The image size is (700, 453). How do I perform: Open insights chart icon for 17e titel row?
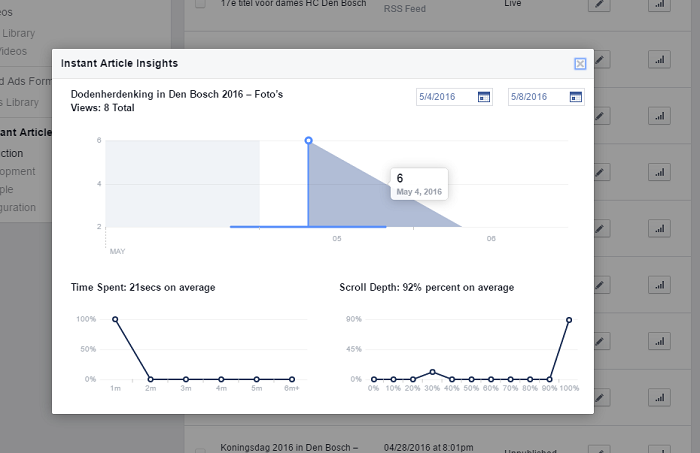tap(658, 5)
